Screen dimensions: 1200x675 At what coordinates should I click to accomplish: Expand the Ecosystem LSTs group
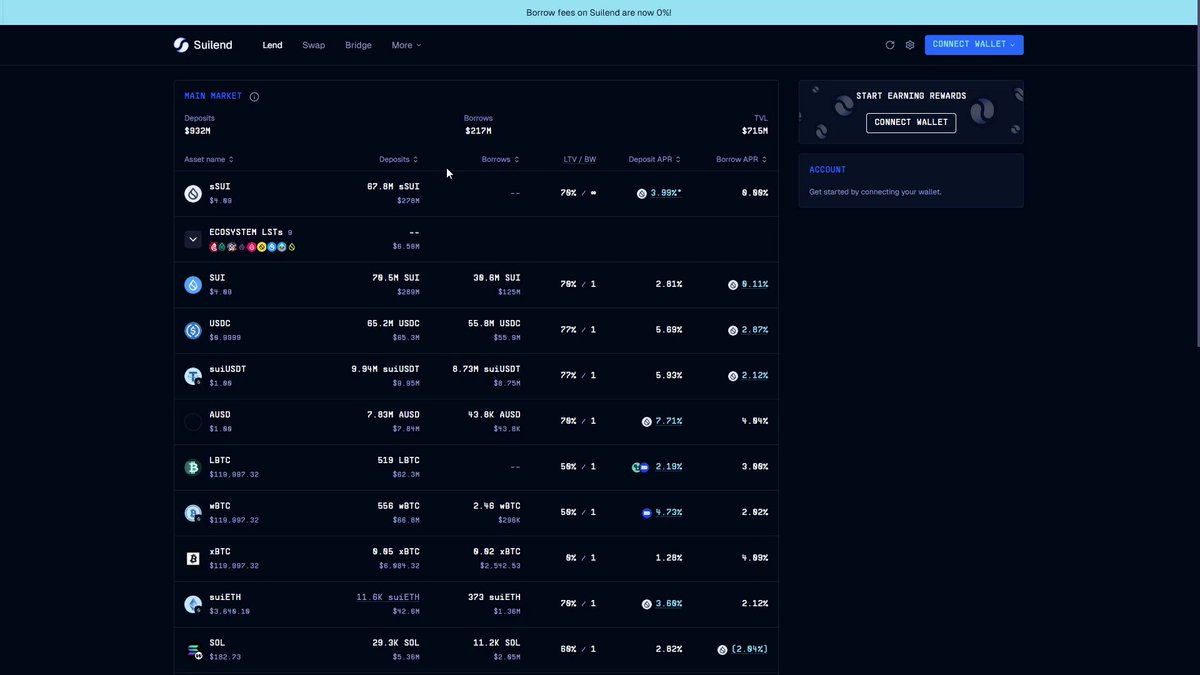pyautogui.click(x=193, y=239)
